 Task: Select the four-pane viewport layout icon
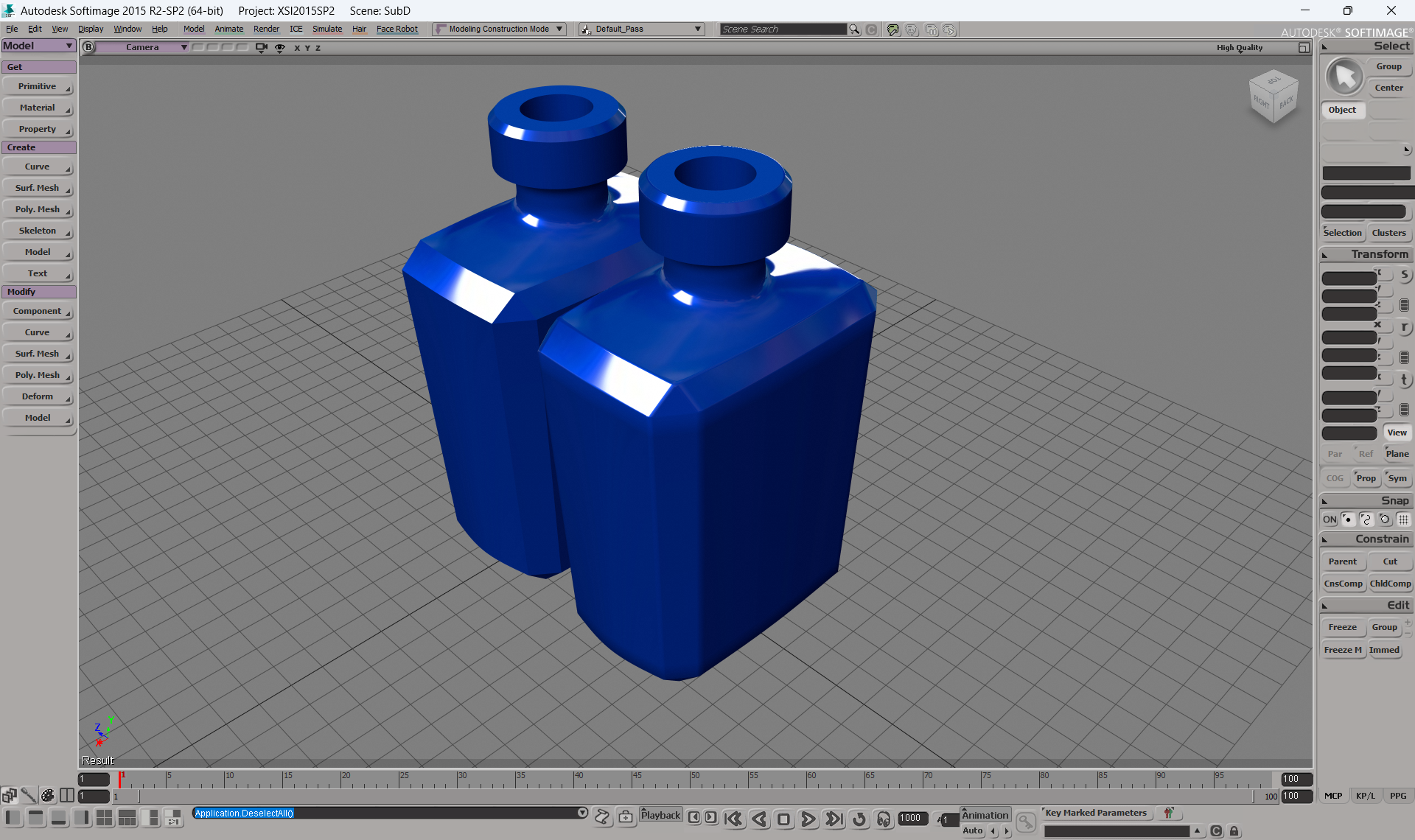point(105,818)
